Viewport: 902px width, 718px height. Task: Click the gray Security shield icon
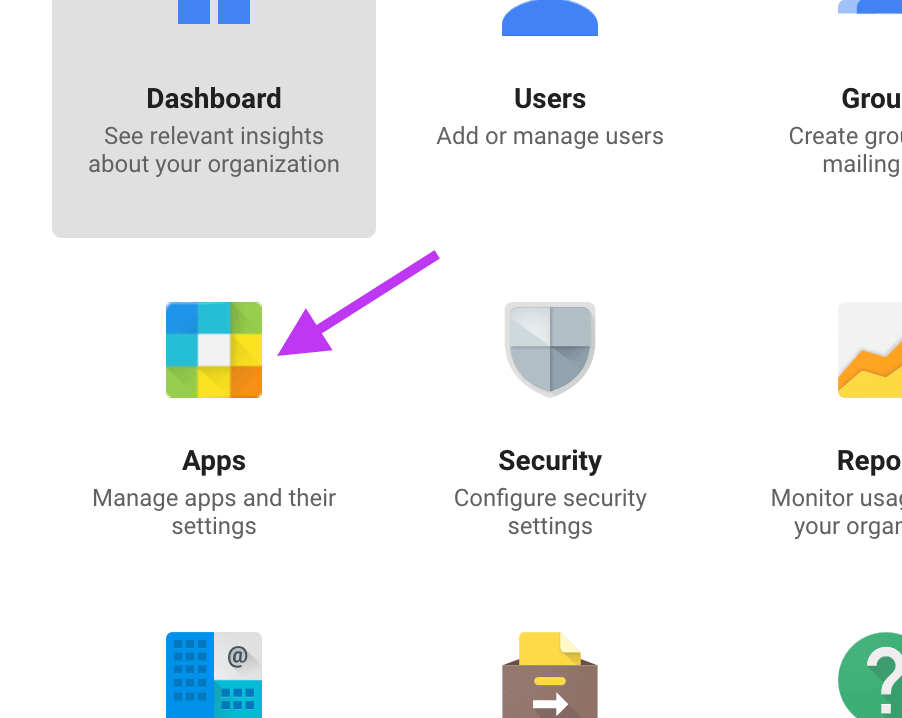pyautogui.click(x=550, y=350)
